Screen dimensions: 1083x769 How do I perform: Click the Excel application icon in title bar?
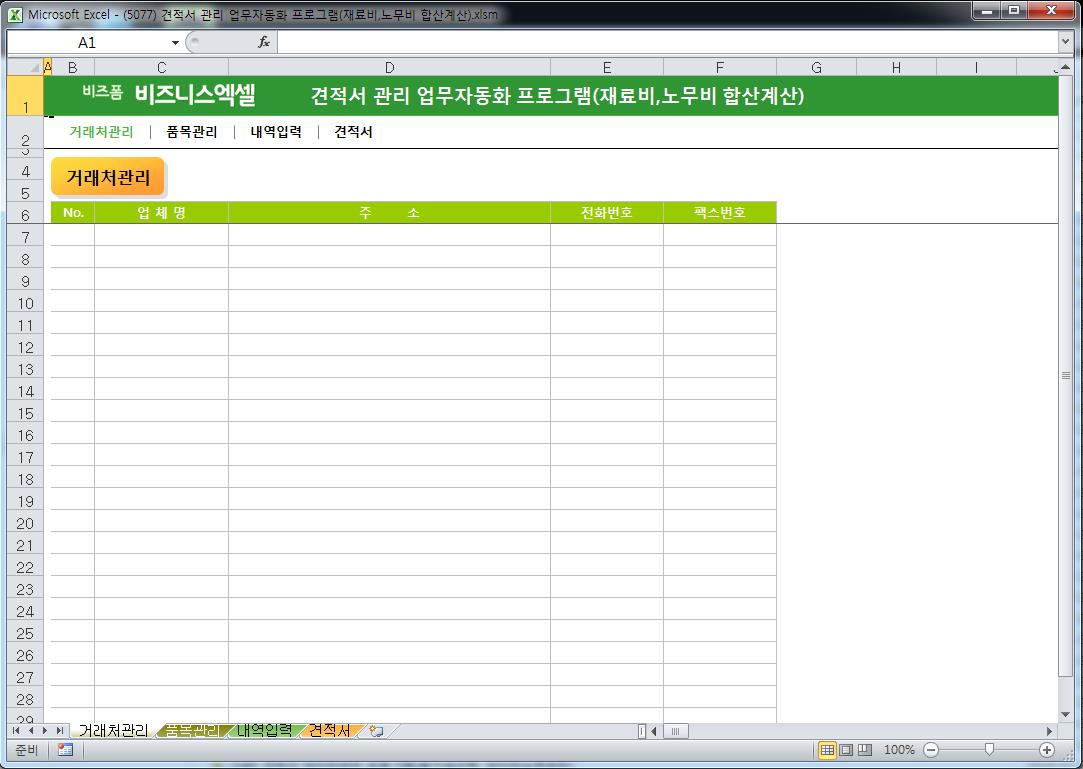tap(15, 14)
